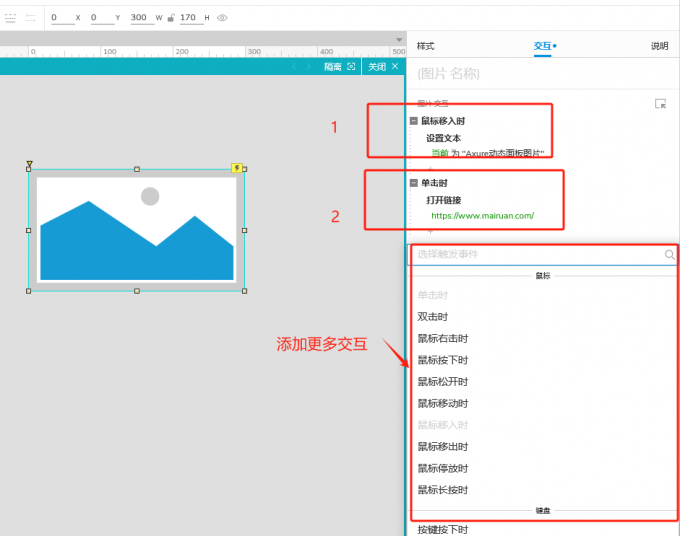The height and width of the screenshot is (536, 680).
Task: Click the distribute rows icon in toolbar
Action: 10,18
